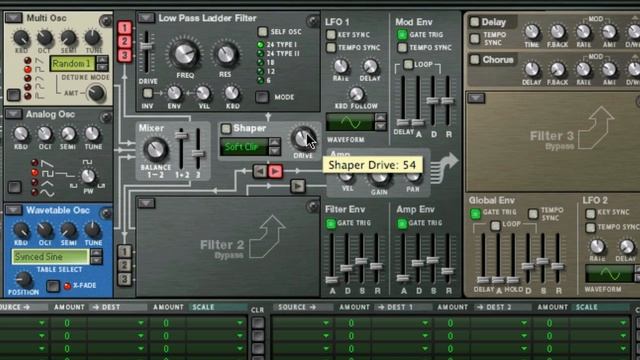Click the Filter 2 to Amp arrow button
The height and width of the screenshot is (360, 640).
[x=298, y=186]
